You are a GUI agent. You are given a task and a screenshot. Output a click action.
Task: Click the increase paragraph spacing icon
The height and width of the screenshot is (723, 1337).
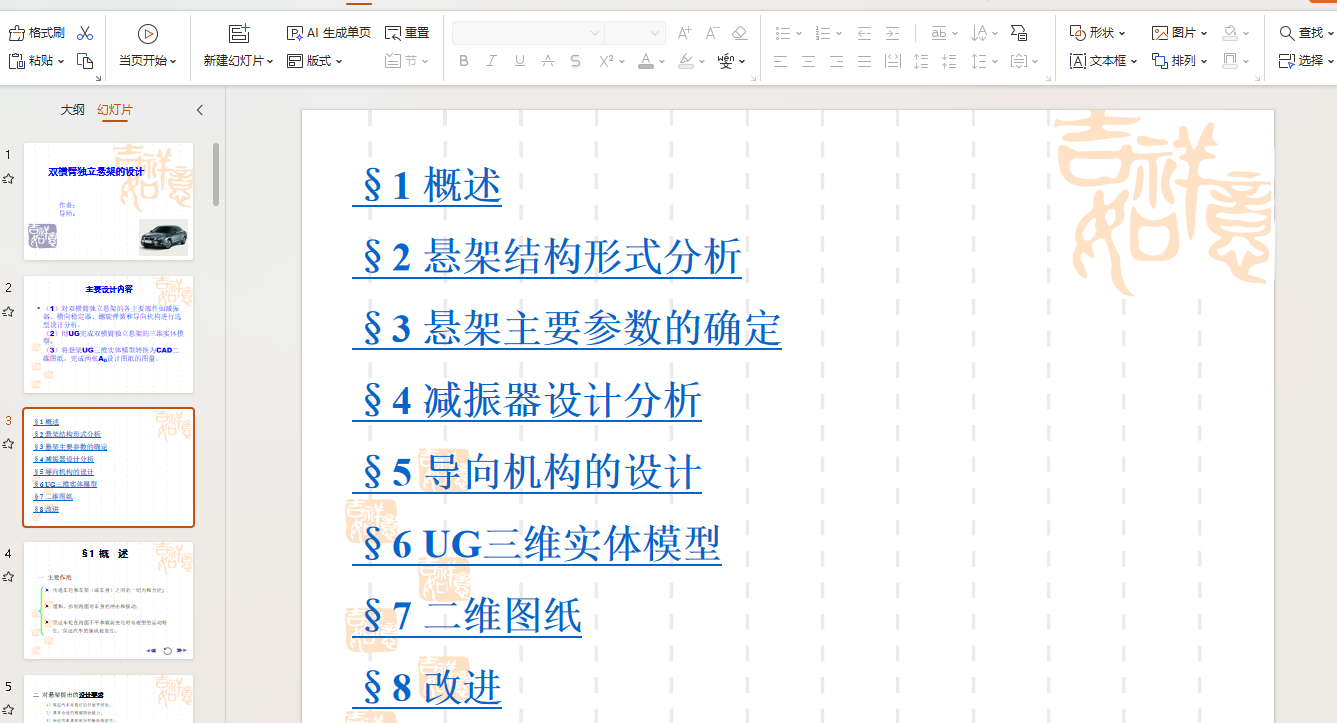point(921,61)
